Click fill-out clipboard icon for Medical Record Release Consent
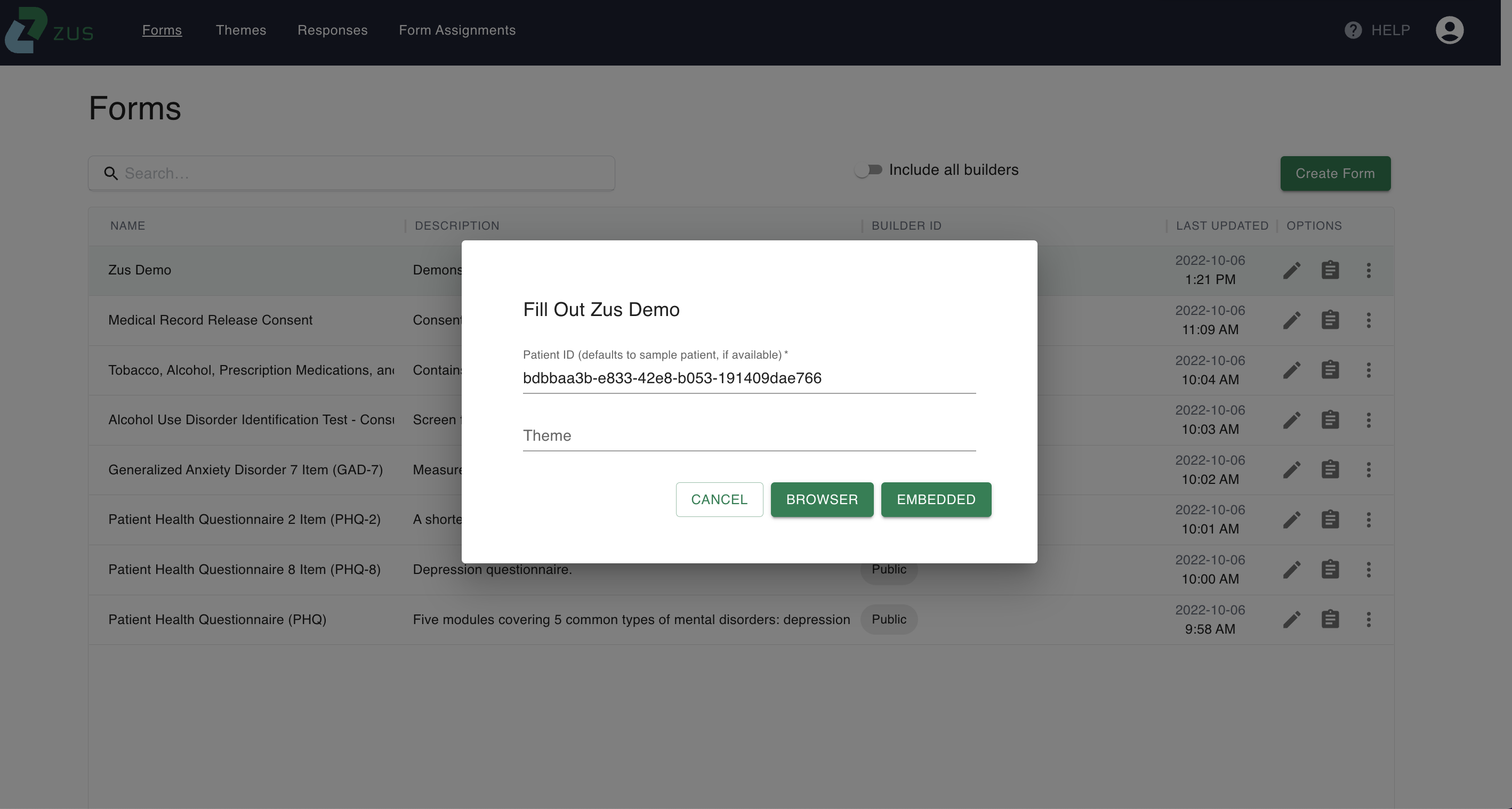The width and height of the screenshot is (1512, 809). coord(1330,320)
